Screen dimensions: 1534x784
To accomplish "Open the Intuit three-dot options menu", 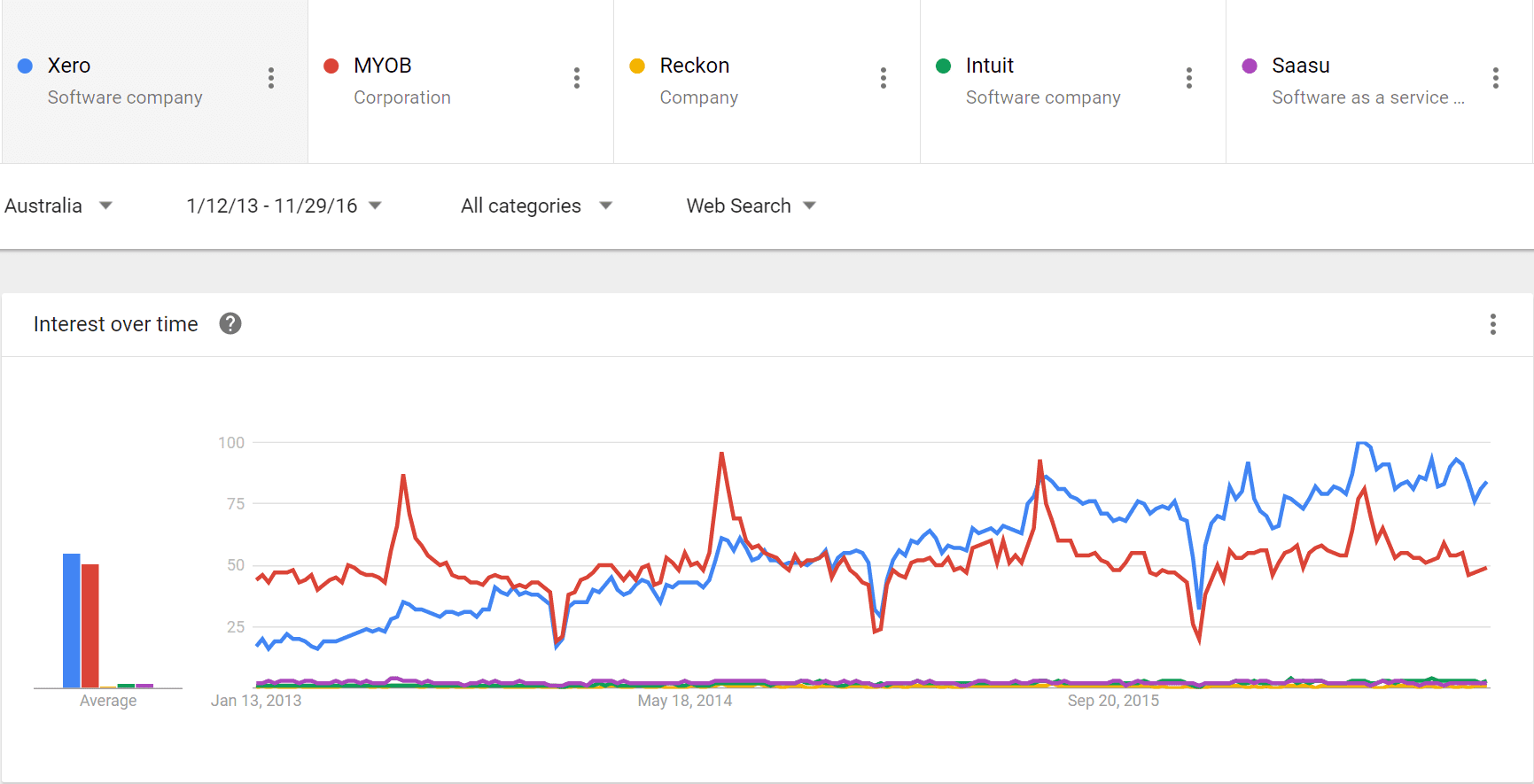I will pyautogui.click(x=1189, y=78).
